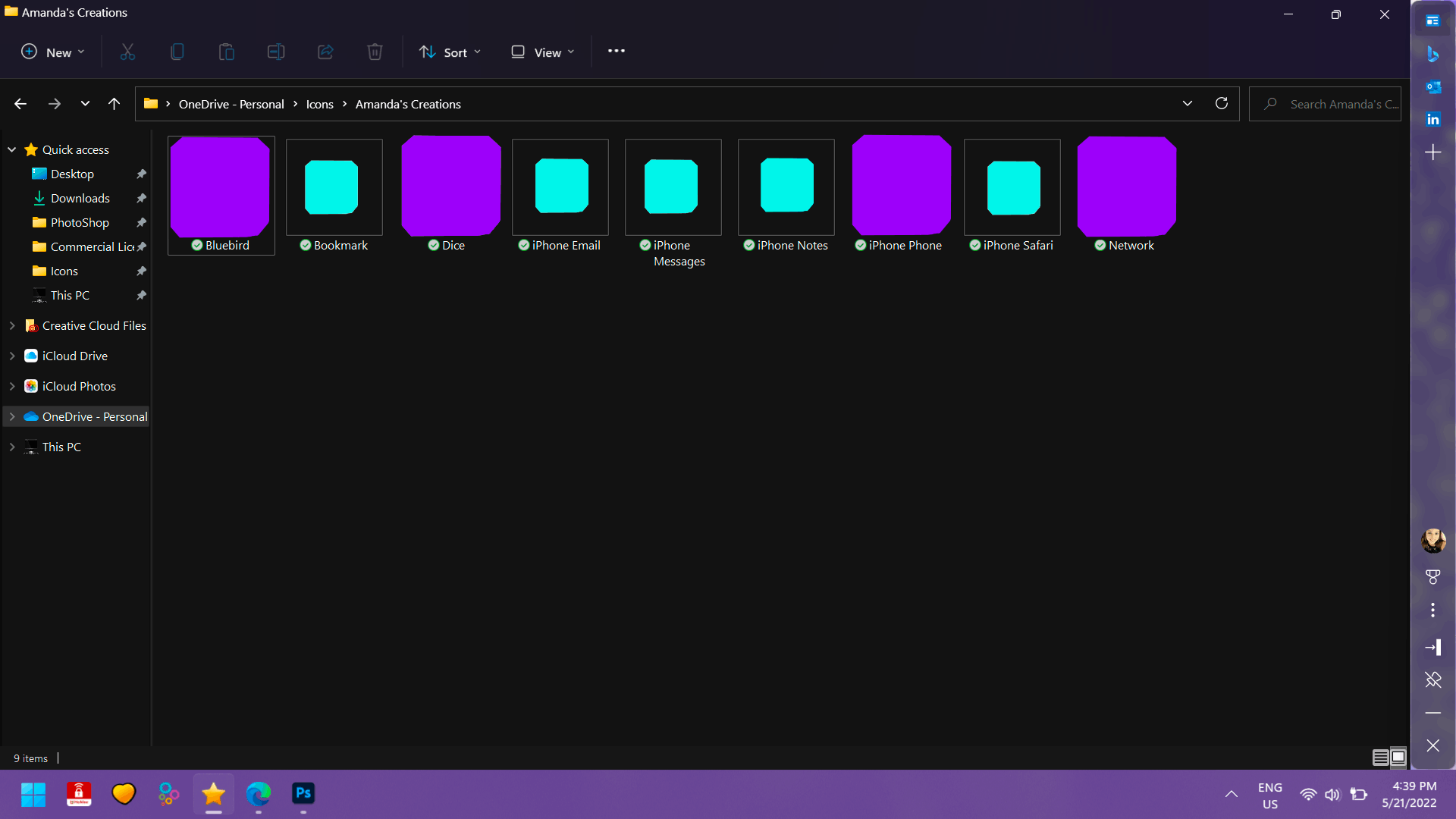Select the purple Network icon thumbnail
The width and height of the screenshot is (1456, 819).
[x=1126, y=187]
